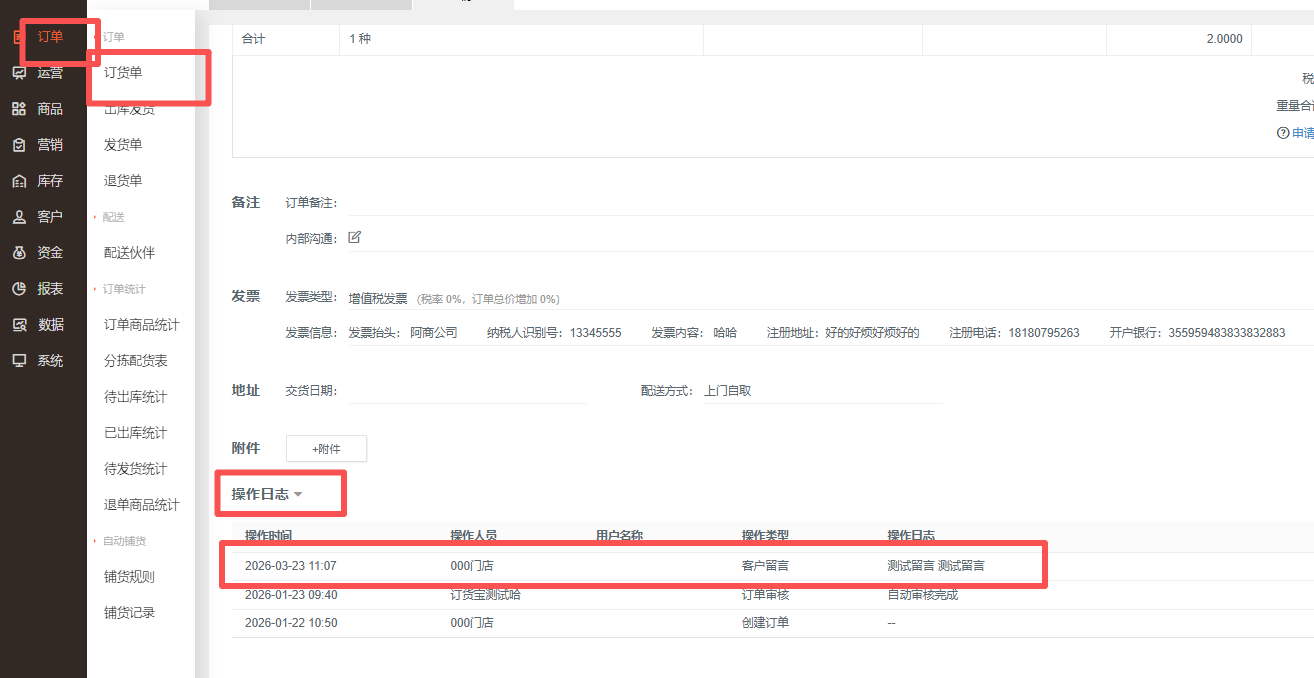This screenshot has height=678, width=1314.
Task: Click registered phone 18180795263
Action: (x=1044, y=333)
